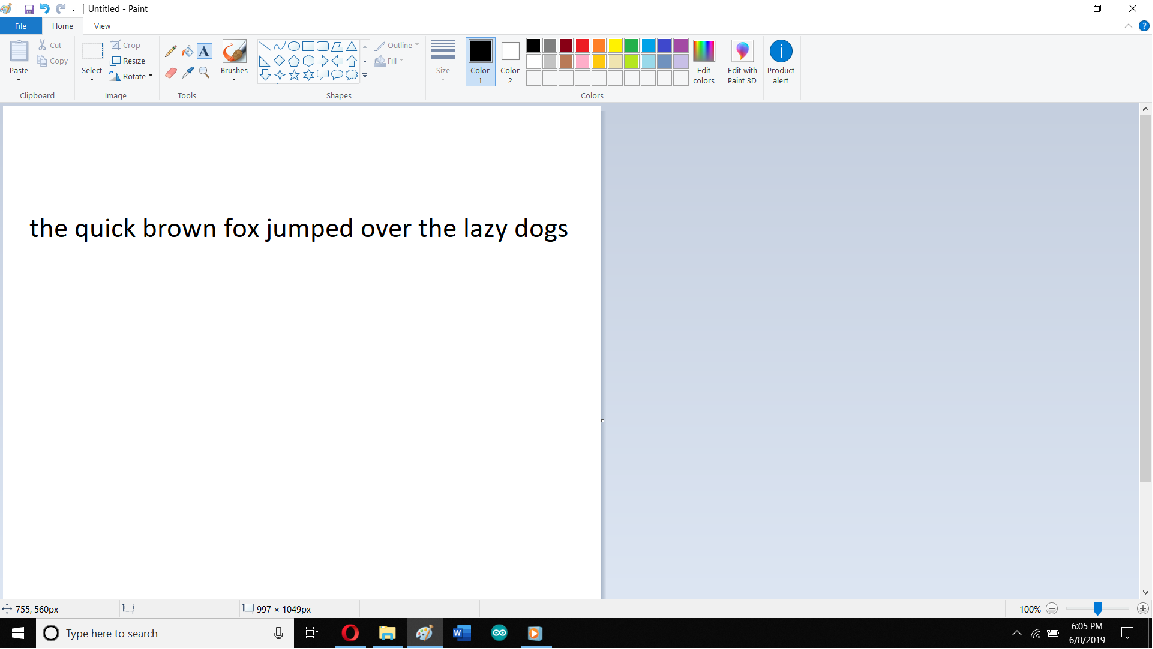Switch to the Home tab
The height and width of the screenshot is (649, 1153).
[63, 26]
